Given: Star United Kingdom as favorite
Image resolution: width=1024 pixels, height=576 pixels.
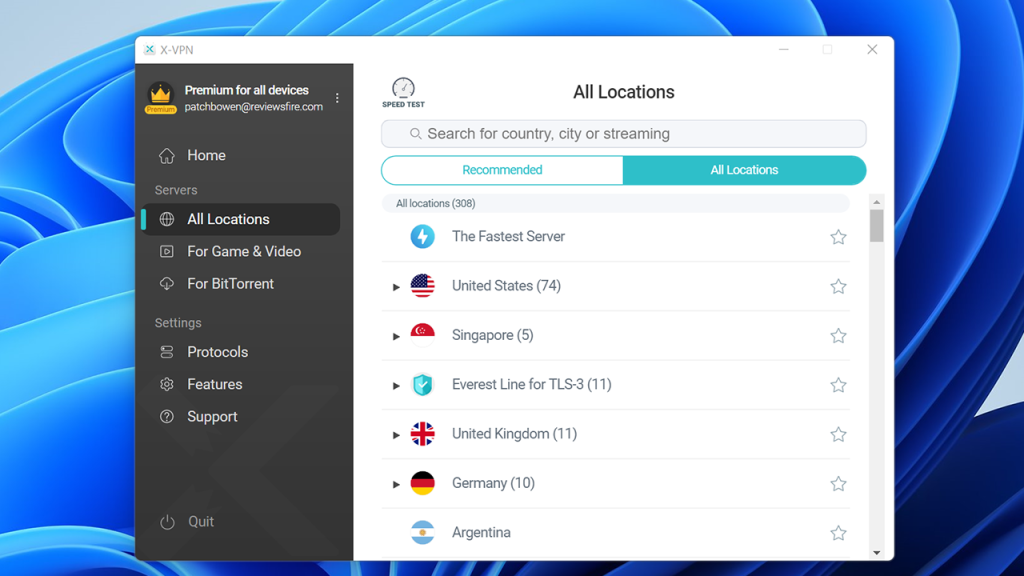Looking at the screenshot, I should (x=839, y=434).
